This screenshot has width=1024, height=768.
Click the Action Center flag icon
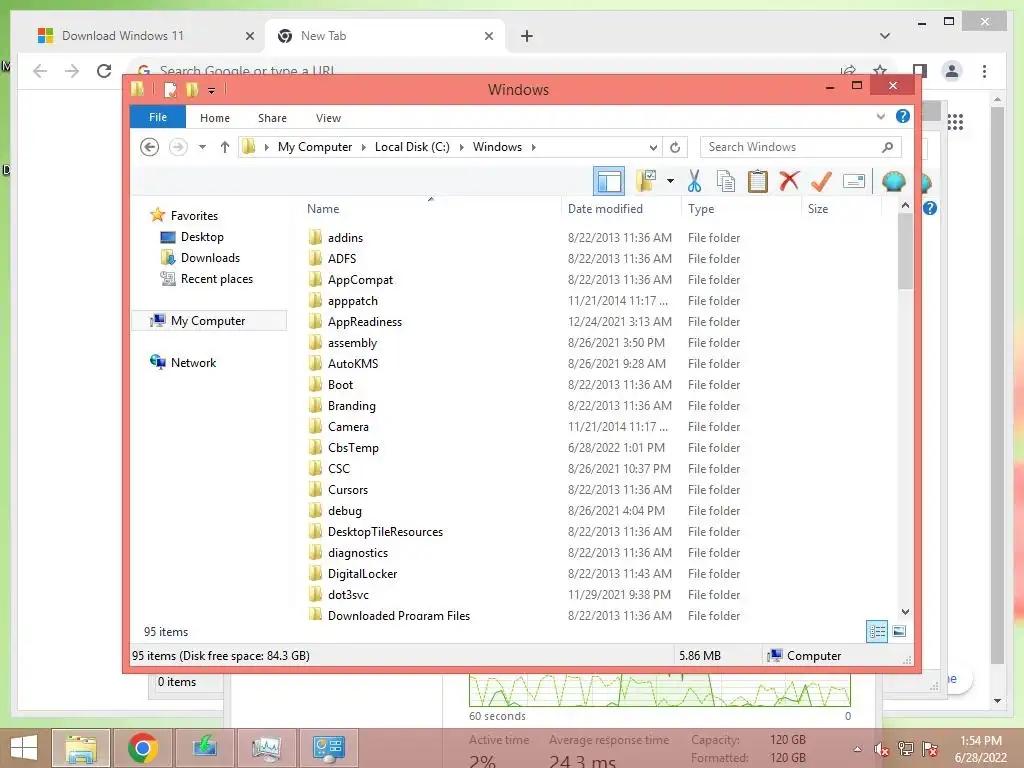[x=929, y=749]
